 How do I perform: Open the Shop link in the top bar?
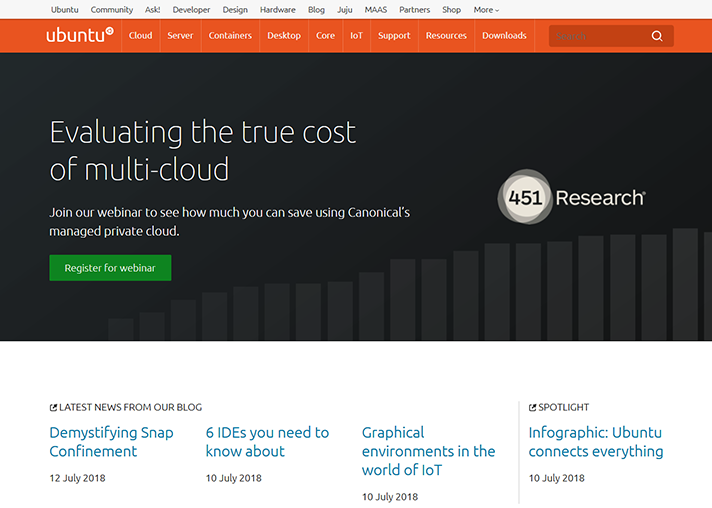451,10
